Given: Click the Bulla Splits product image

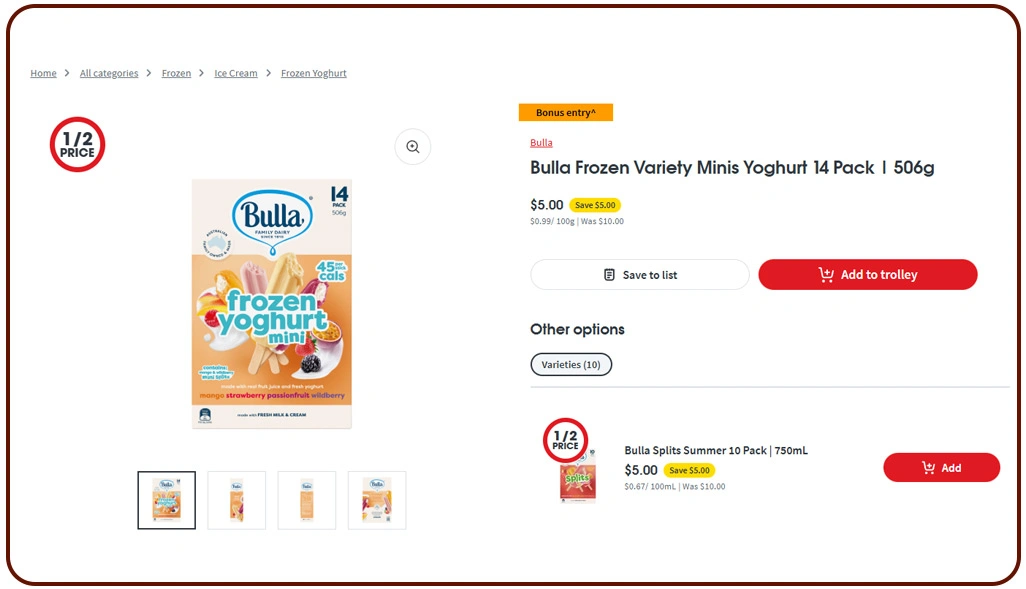Looking at the screenshot, I should pos(578,480).
